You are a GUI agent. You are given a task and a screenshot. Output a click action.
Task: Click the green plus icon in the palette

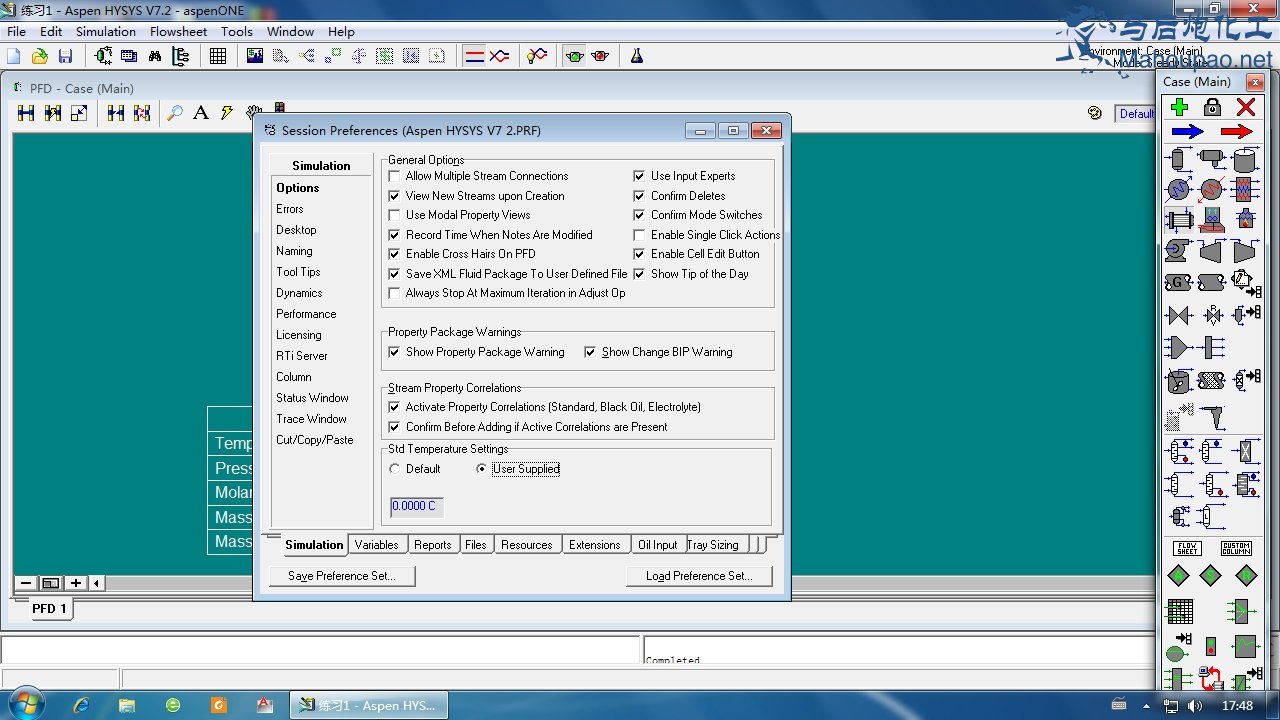[x=1179, y=107]
